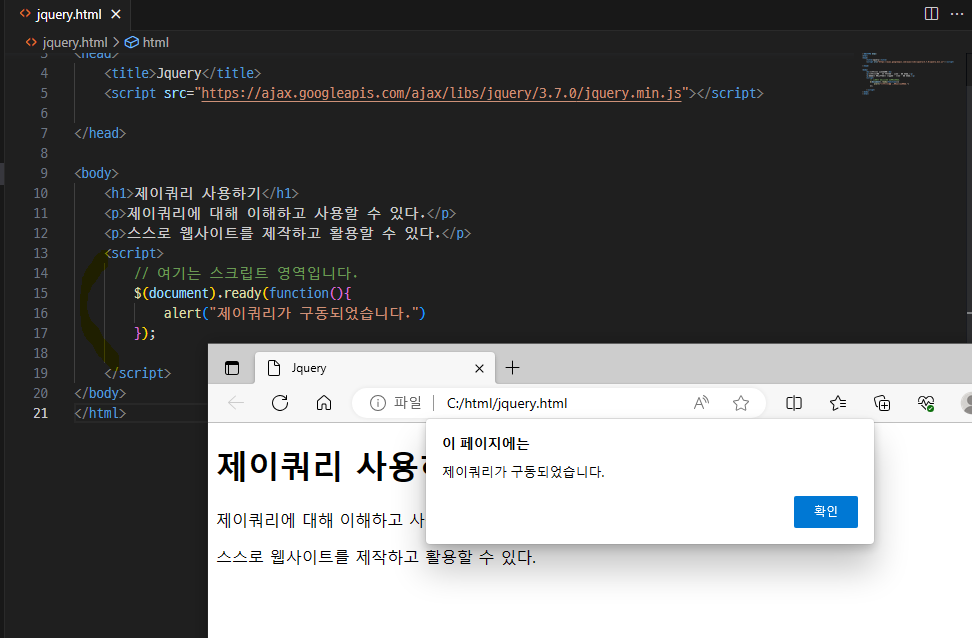Place the cursor on the alert code line

tap(294, 313)
